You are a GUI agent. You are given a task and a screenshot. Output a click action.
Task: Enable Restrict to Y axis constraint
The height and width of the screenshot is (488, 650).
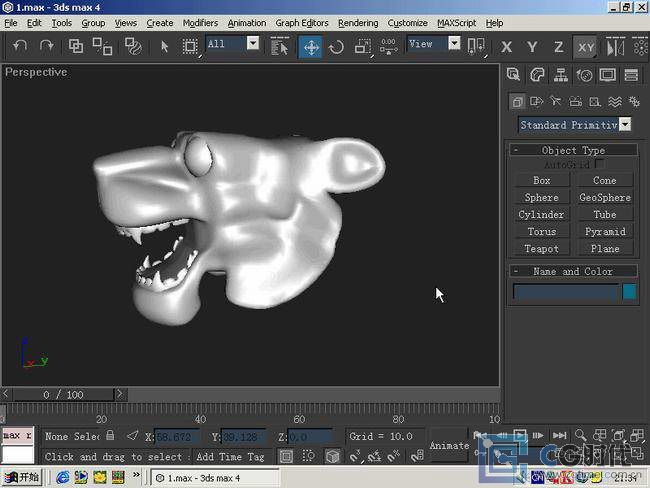tap(532, 47)
